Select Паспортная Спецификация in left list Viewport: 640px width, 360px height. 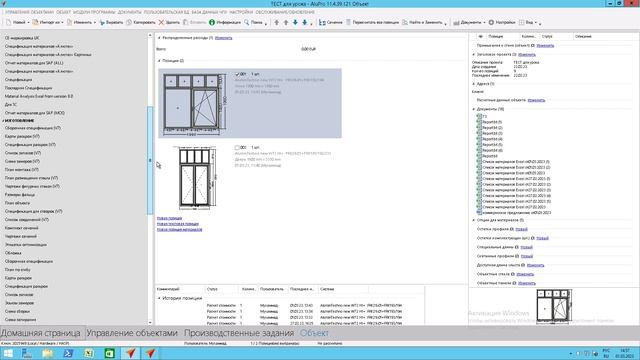[x=28, y=88]
